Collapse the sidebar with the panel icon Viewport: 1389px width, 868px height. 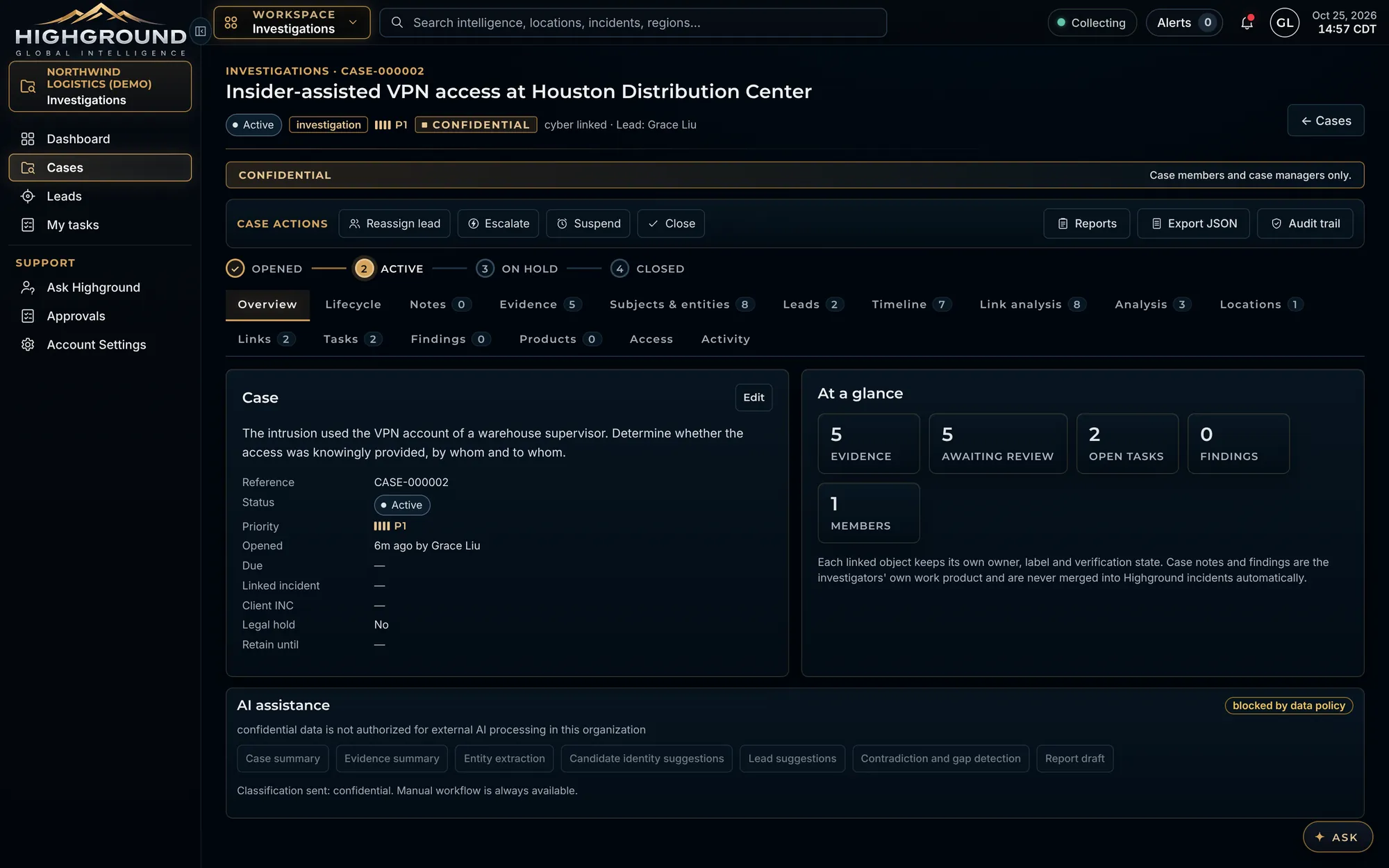point(201,31)
